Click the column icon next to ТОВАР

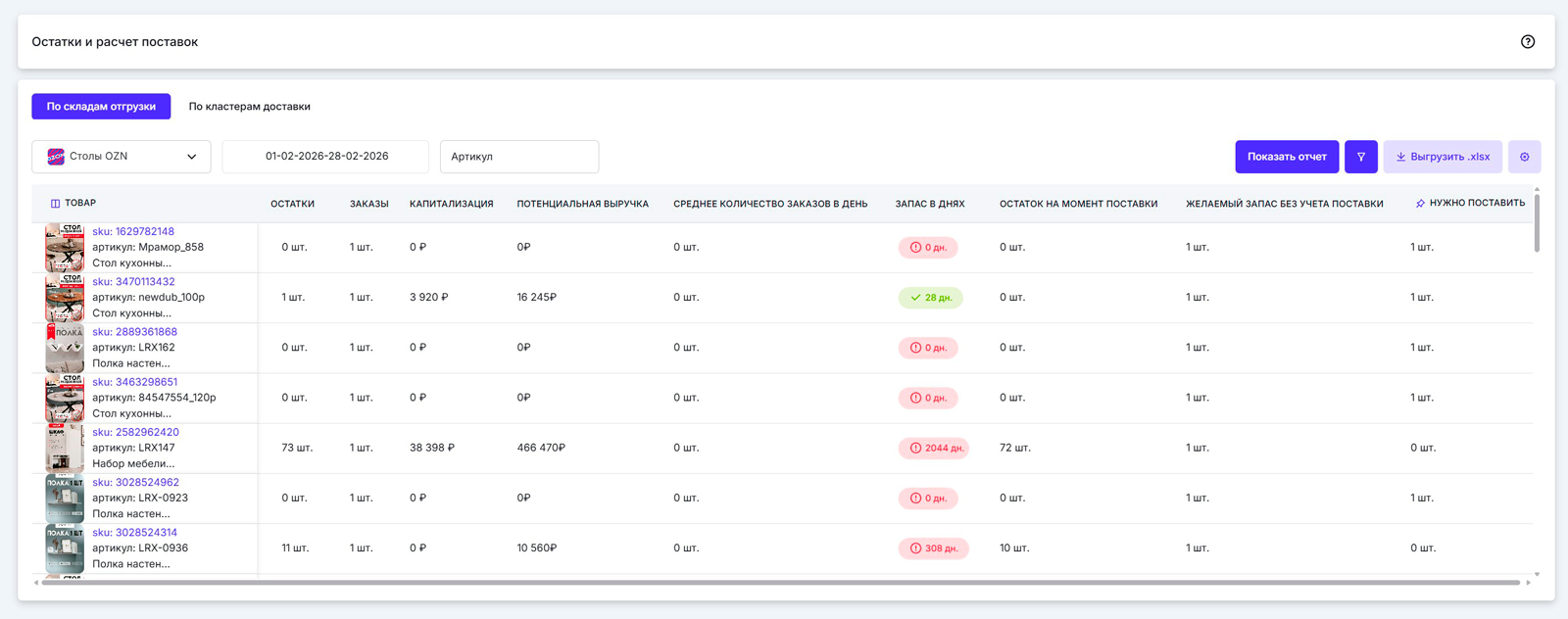click(55, 204)
